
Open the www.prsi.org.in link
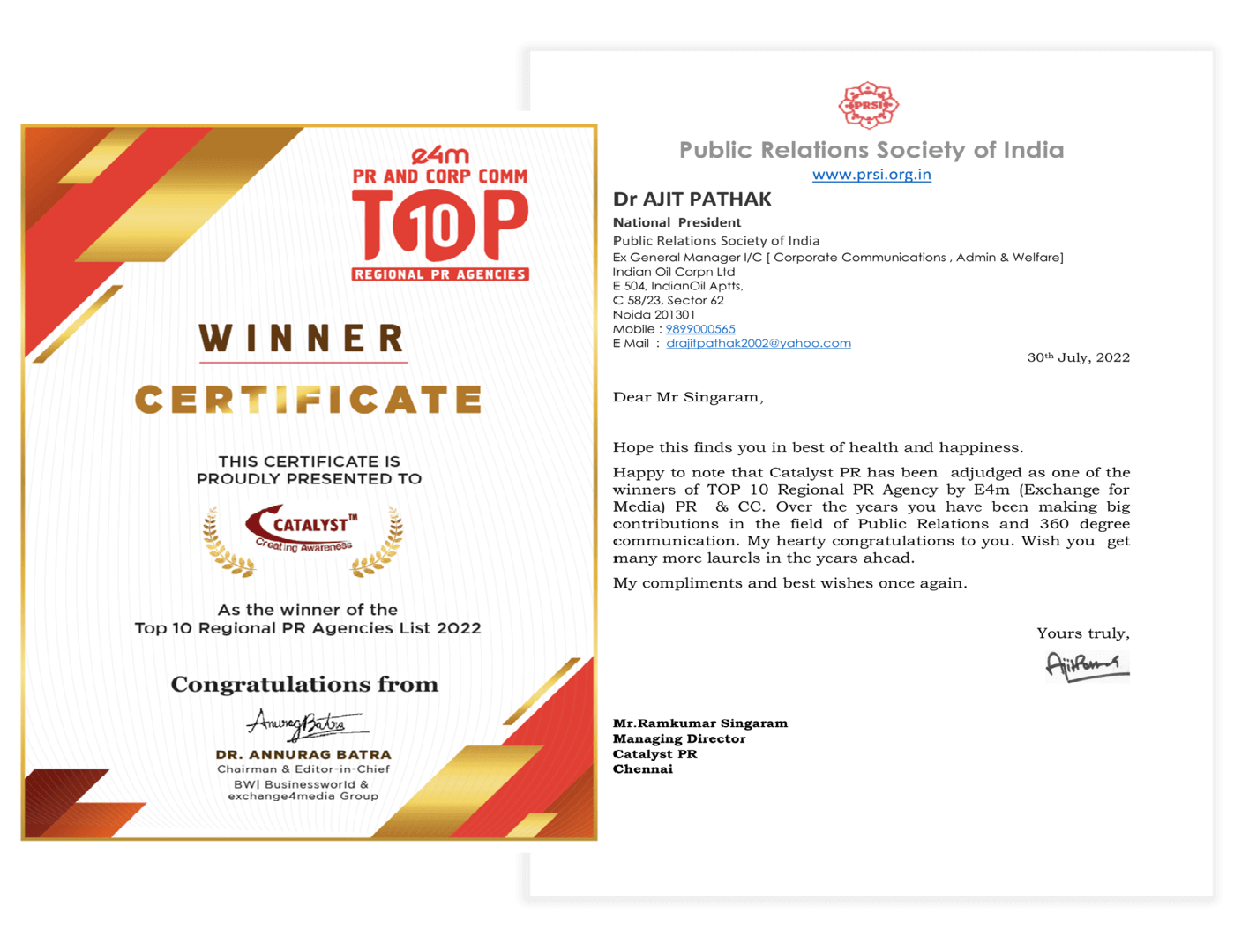871,175
